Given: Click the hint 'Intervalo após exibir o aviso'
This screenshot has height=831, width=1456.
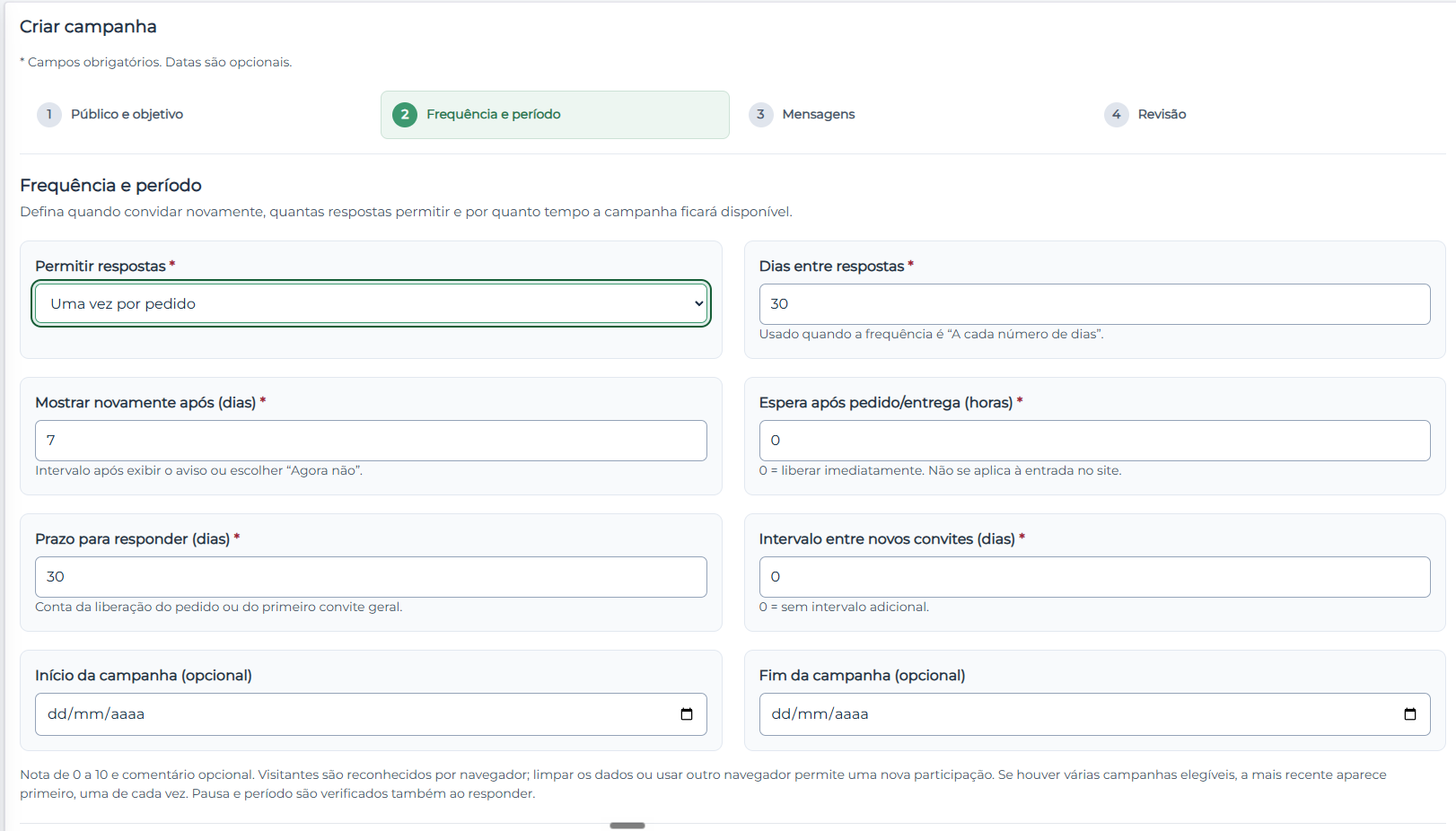Looking at the screenshot, I should (198, 470).
